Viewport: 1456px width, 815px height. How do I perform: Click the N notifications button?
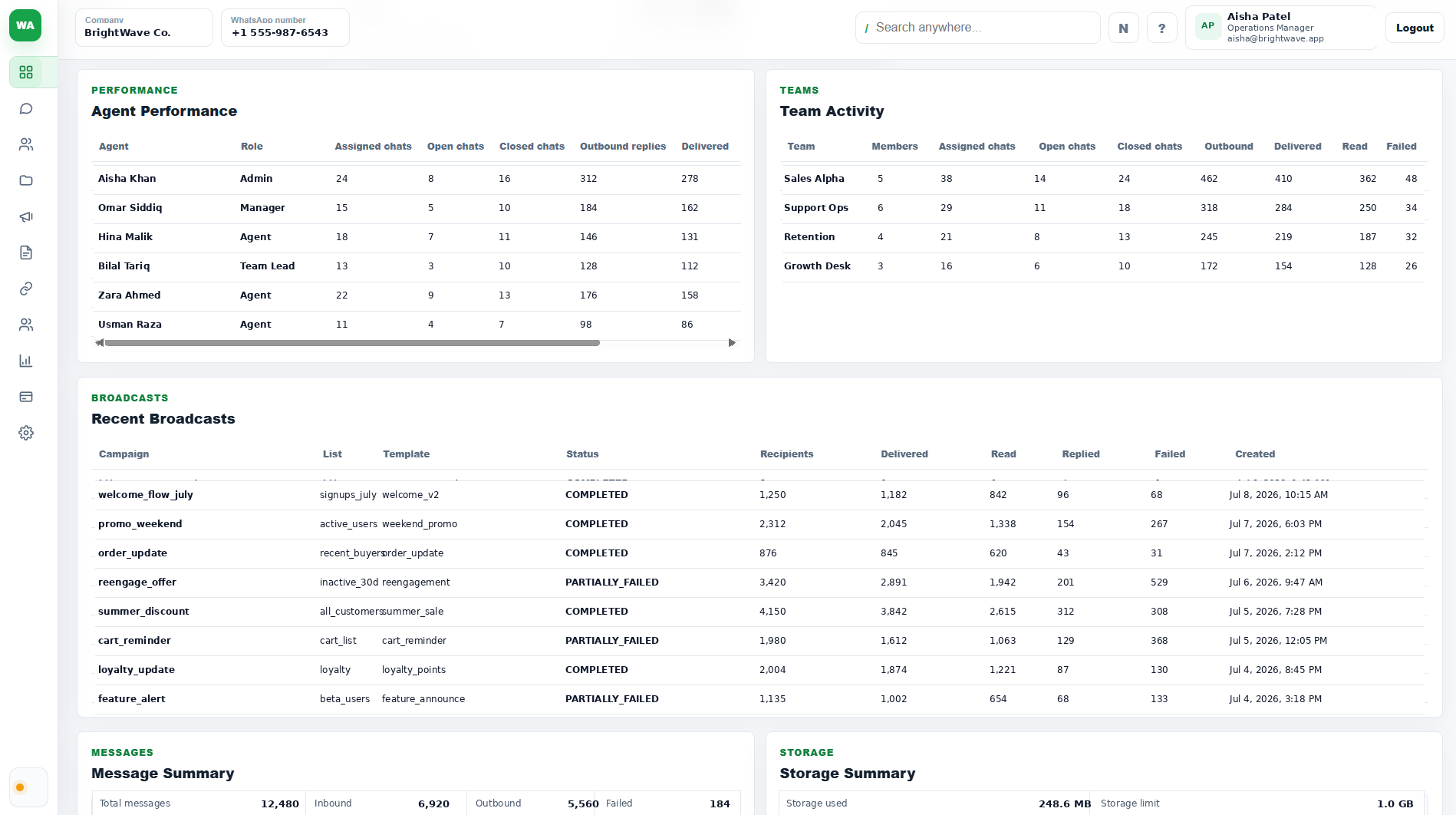click(1123, 28)
